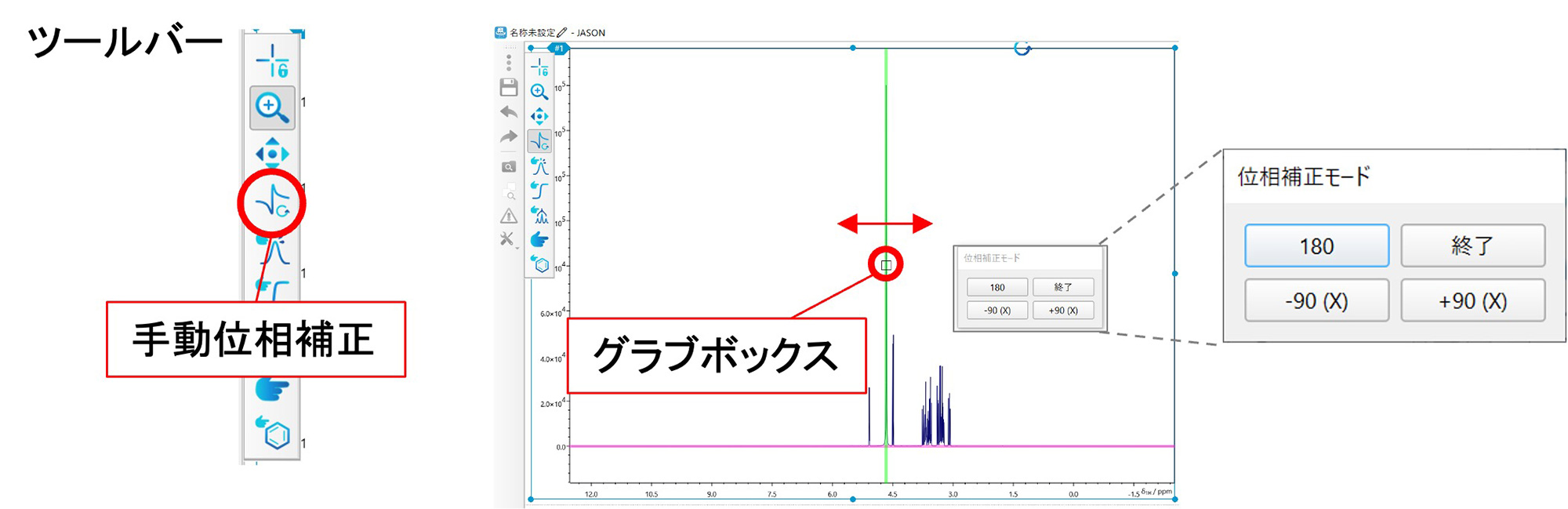Click +90 (X) in the enlarged panel
The image size is (1568, 509).
[1473, 300]
